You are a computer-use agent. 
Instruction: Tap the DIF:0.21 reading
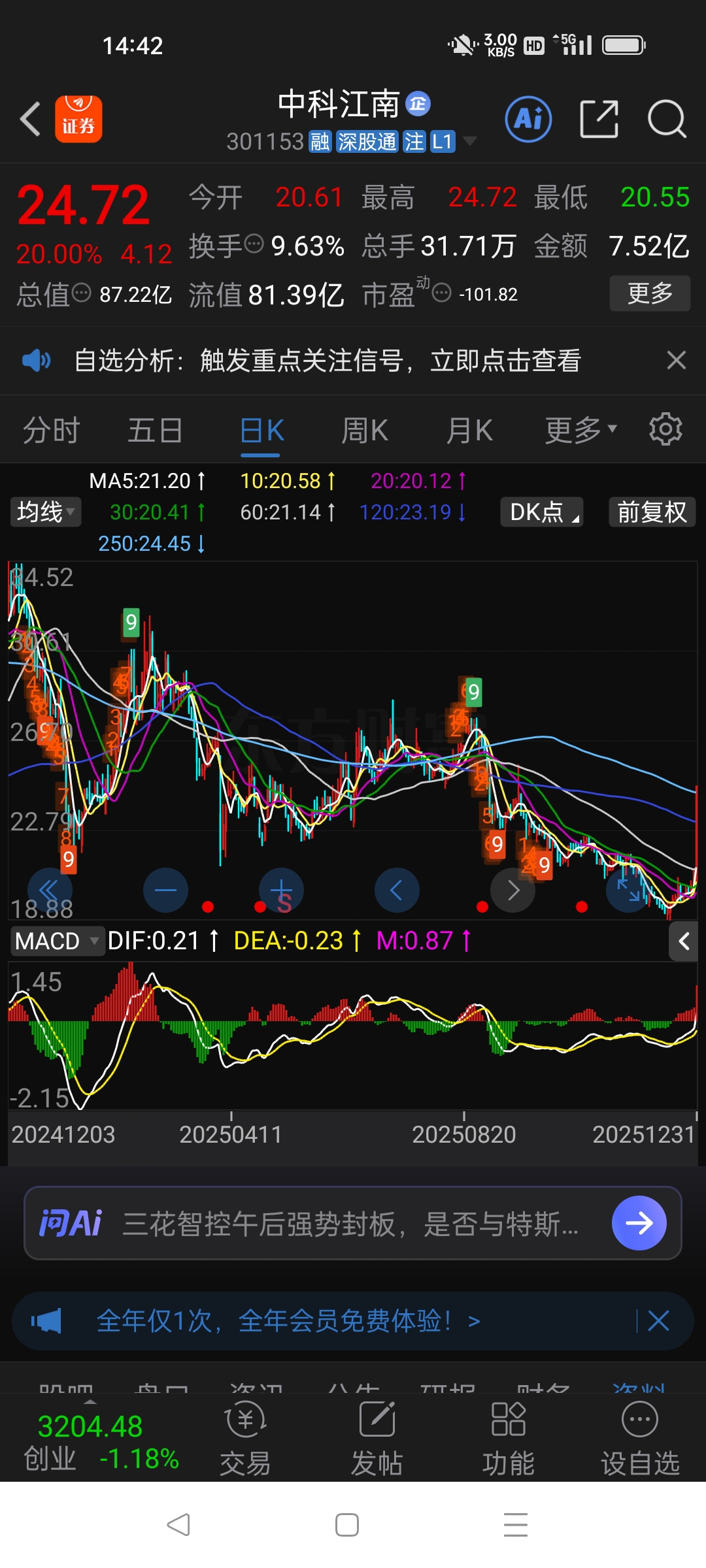tap(163, 941)
